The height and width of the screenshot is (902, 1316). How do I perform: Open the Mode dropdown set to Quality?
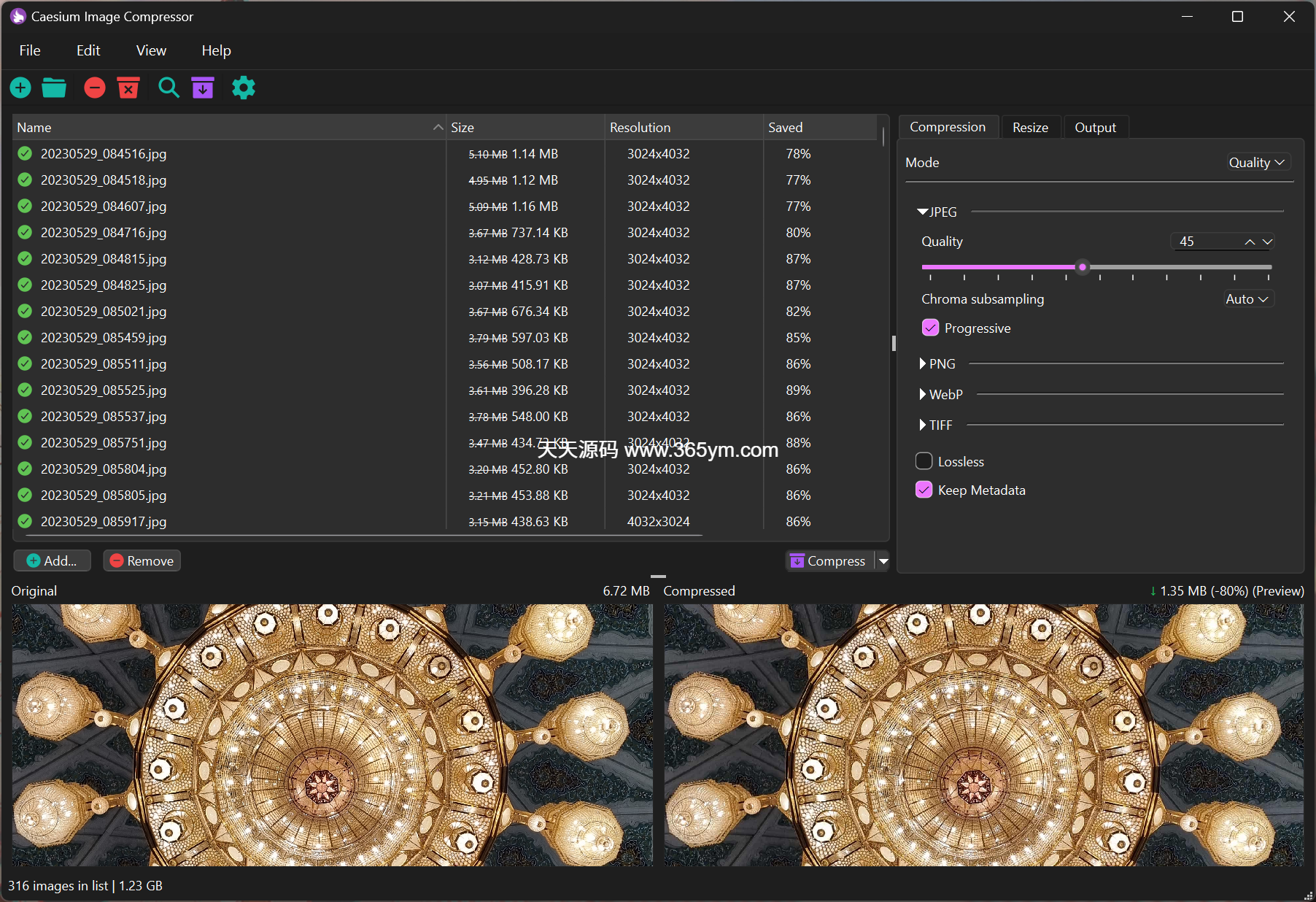pyautogui.click(x=1256, y=163)
